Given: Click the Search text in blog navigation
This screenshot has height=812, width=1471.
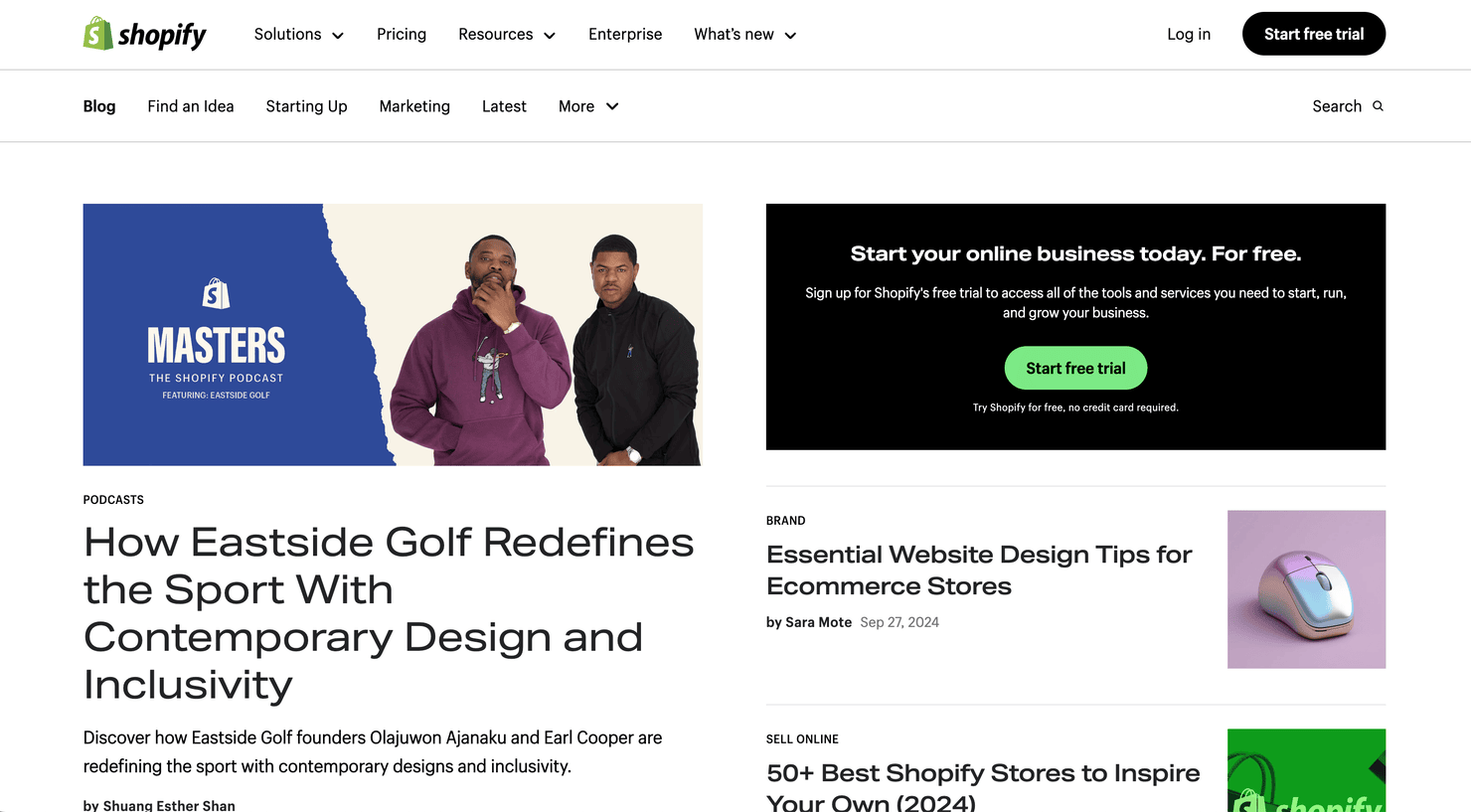Looking at the screenshot, I should pyautogui.click(x=1337, y=106).
